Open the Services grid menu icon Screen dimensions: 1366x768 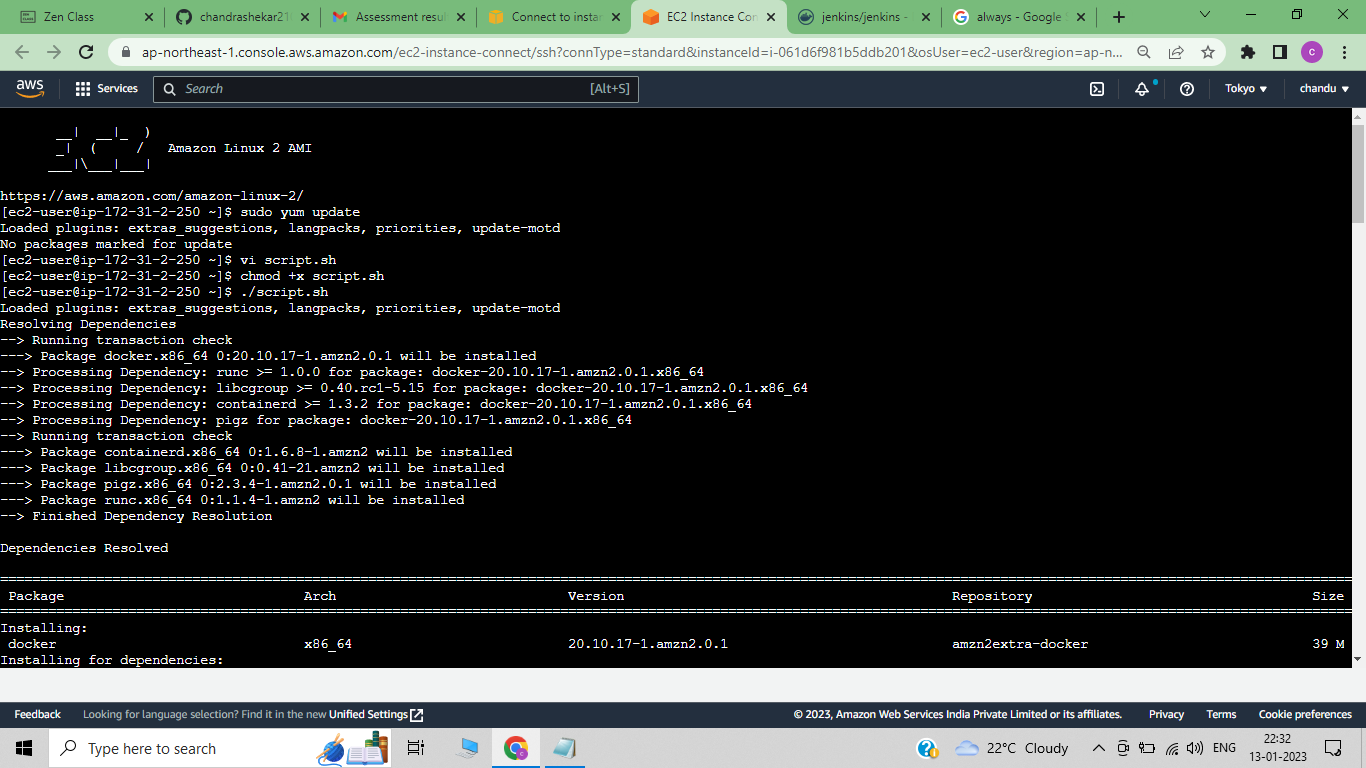82,89
